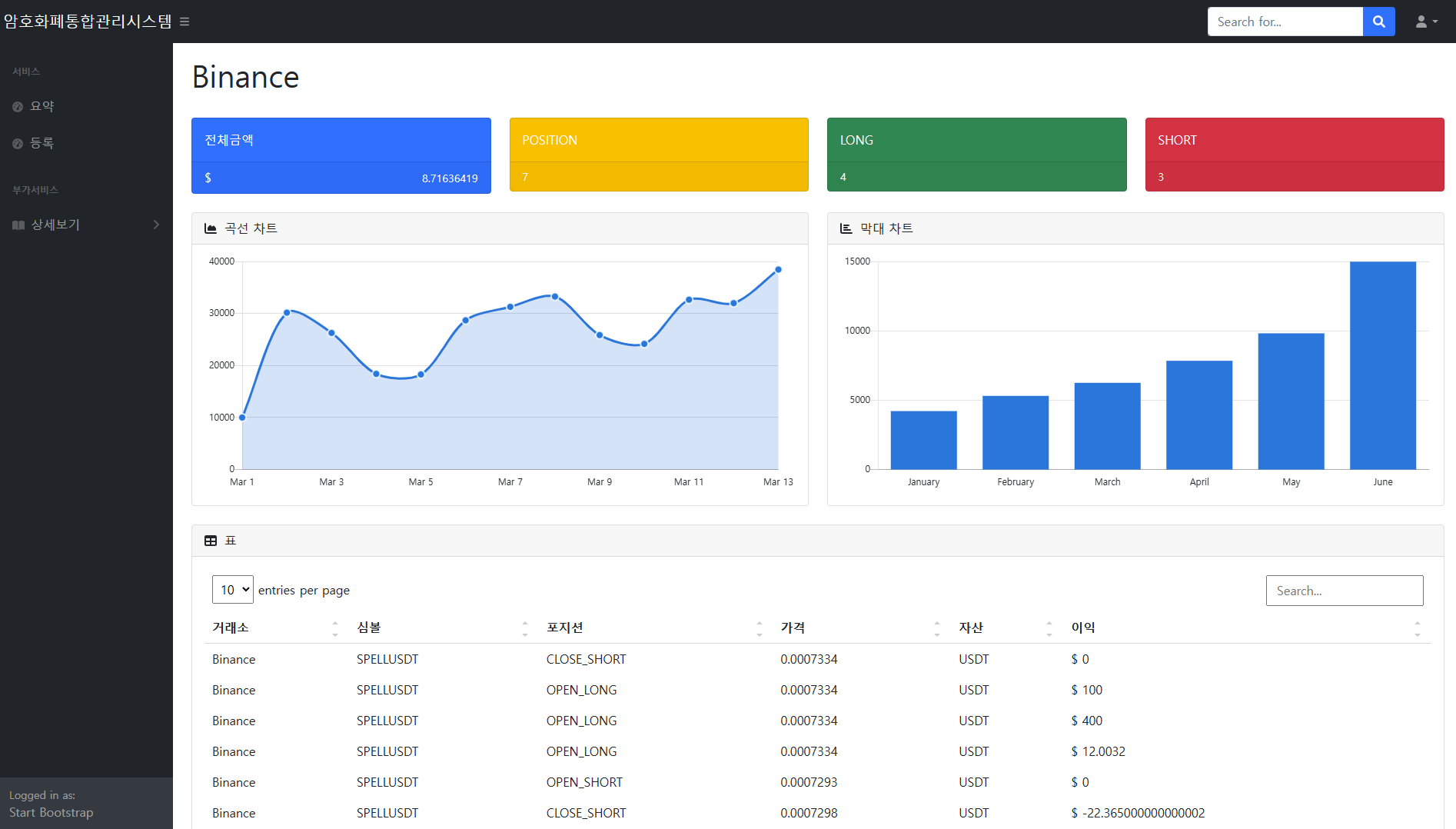Click the 8.71636419 total amount value
This screenshot has width=1456, height=829.
coord(450,178)
